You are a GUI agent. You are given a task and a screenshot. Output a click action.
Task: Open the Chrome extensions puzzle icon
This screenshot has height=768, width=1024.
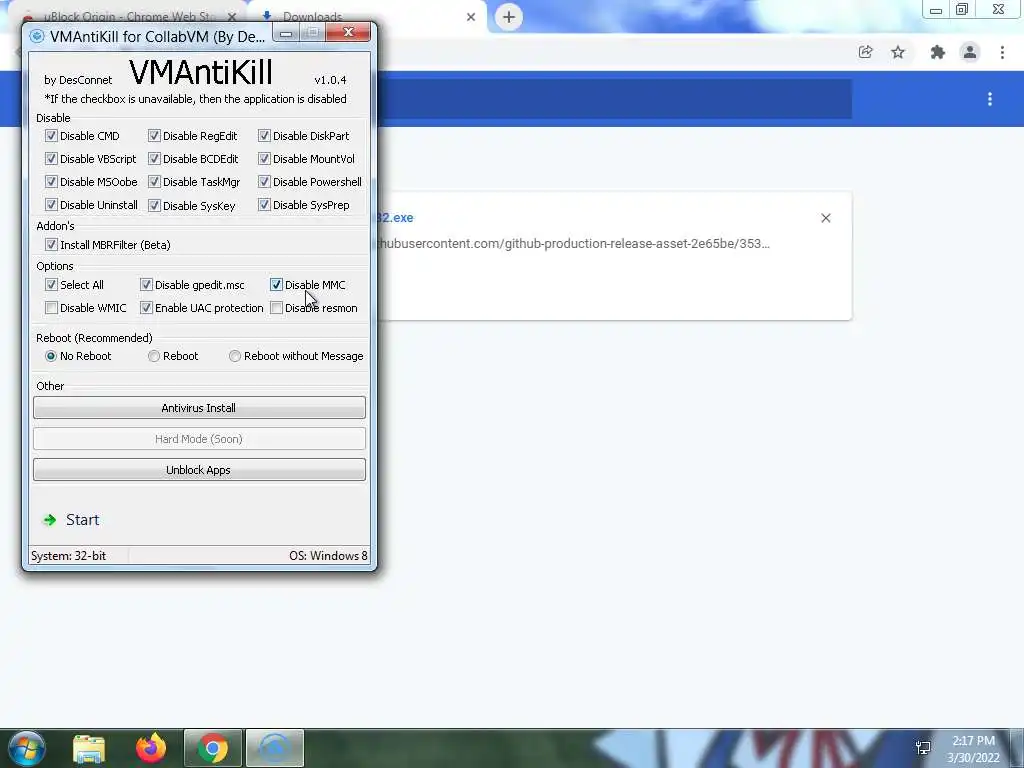(938, 52)
